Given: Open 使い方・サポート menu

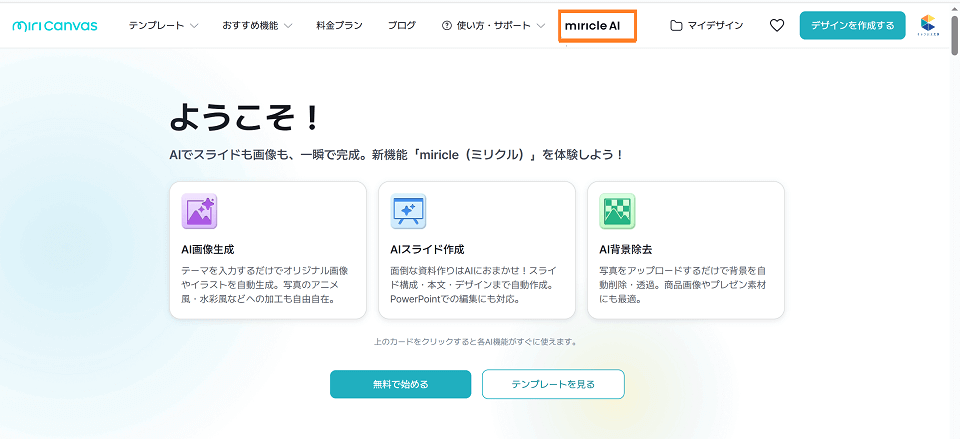Looking at the screenshot, I should pyautogui.click(x=493, y=26).
